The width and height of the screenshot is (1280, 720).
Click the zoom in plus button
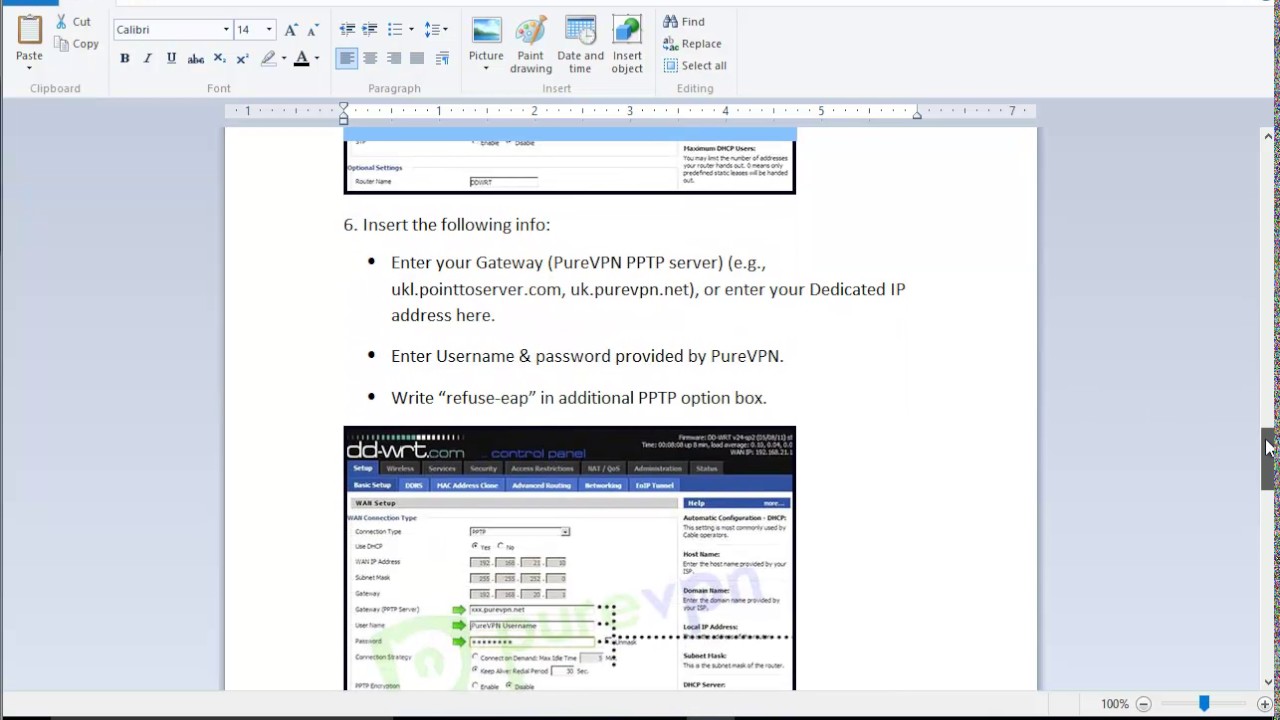click(x=1265, y=704)
